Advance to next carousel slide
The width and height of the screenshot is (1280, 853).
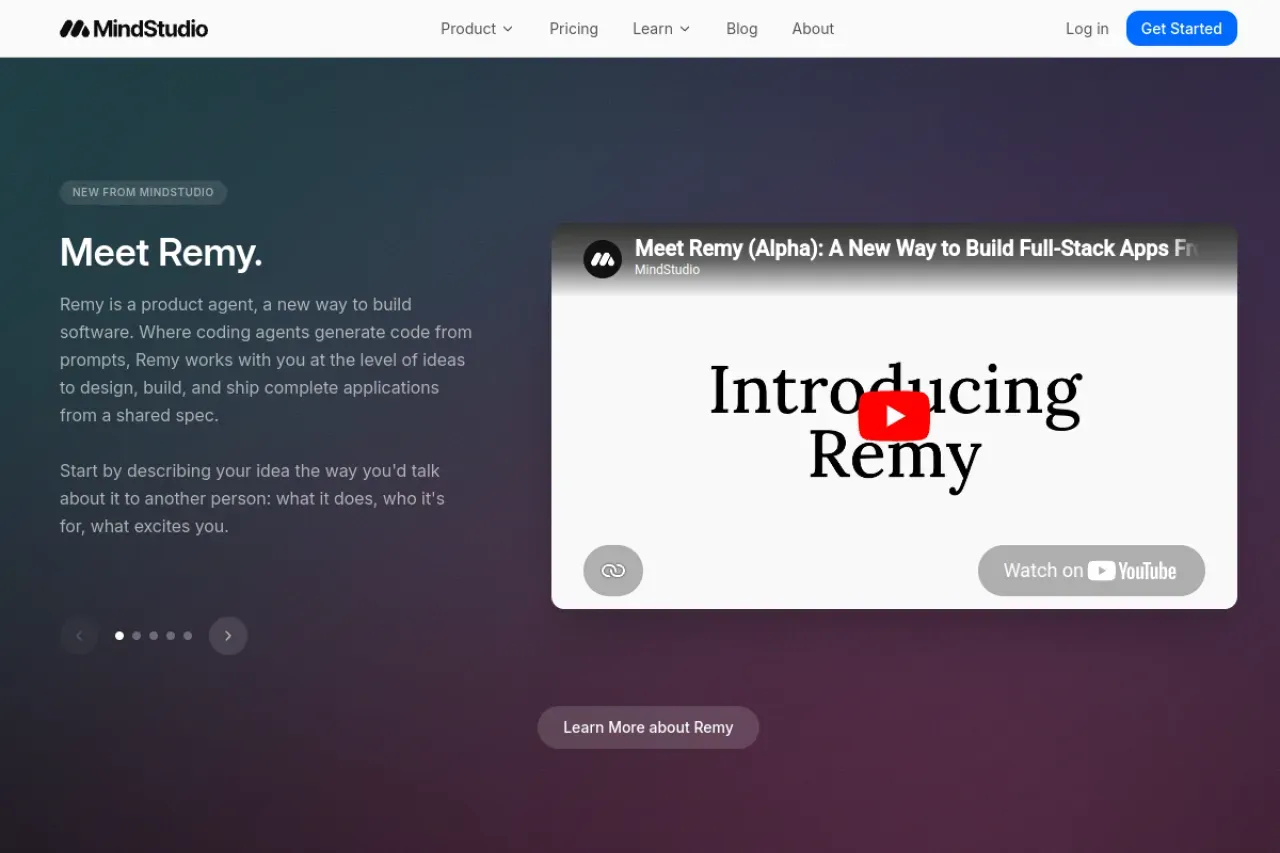point(228,636)
